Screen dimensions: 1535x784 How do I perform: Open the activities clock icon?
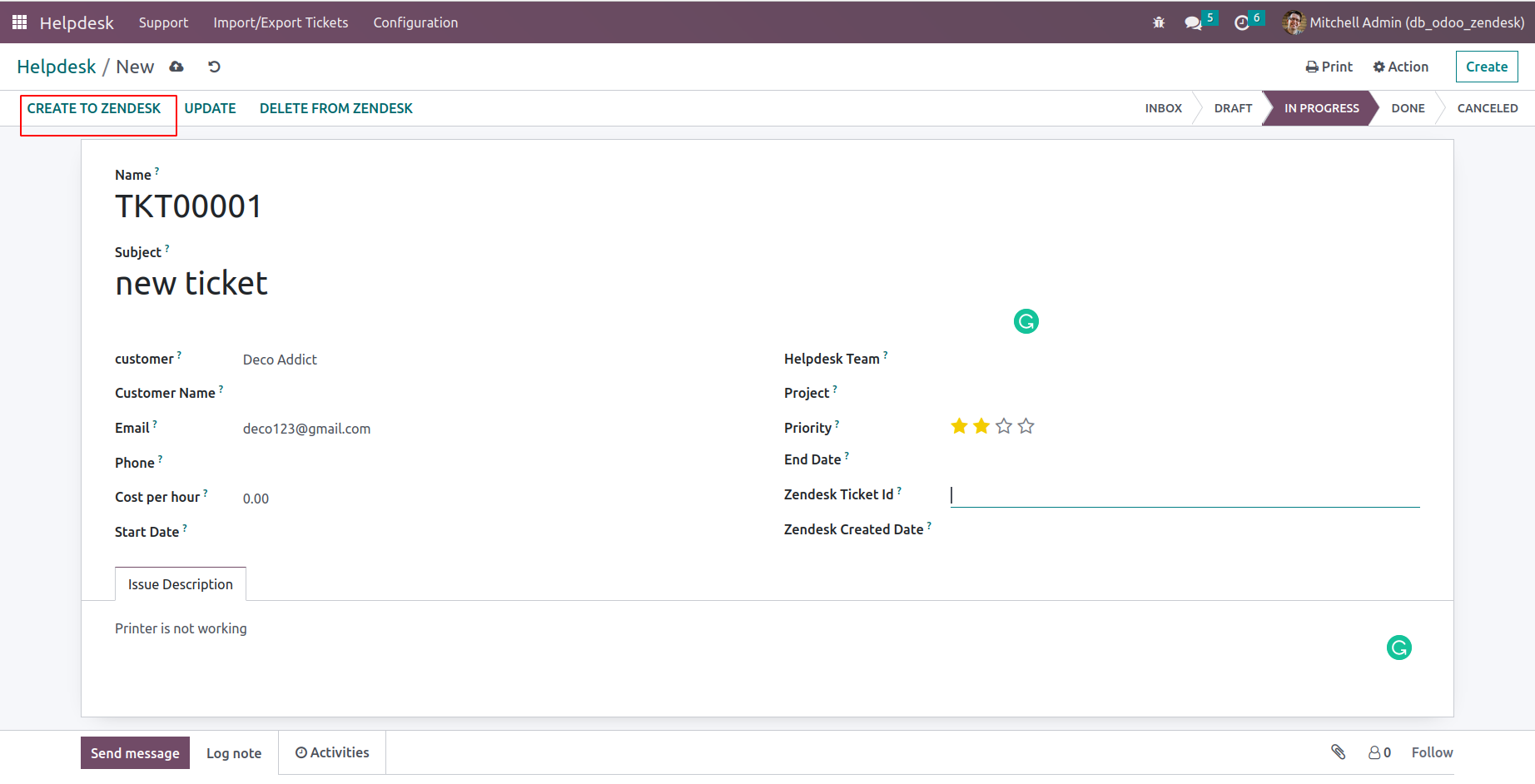pos(1242,22)
